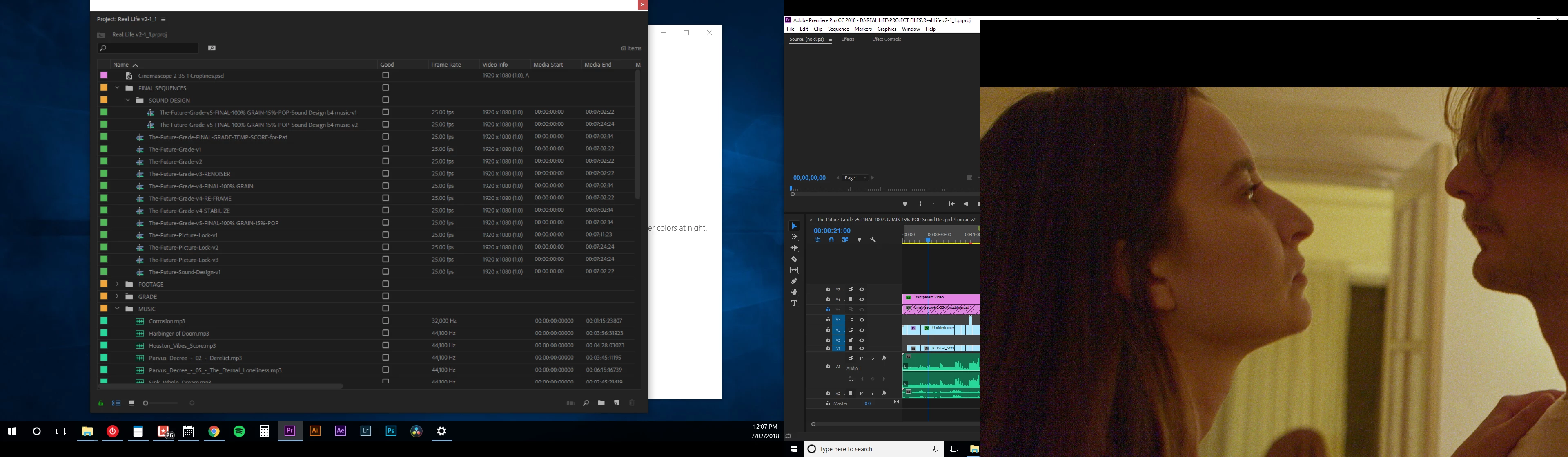Click New Bin folder icon in Project panel

tap(601, 403)
